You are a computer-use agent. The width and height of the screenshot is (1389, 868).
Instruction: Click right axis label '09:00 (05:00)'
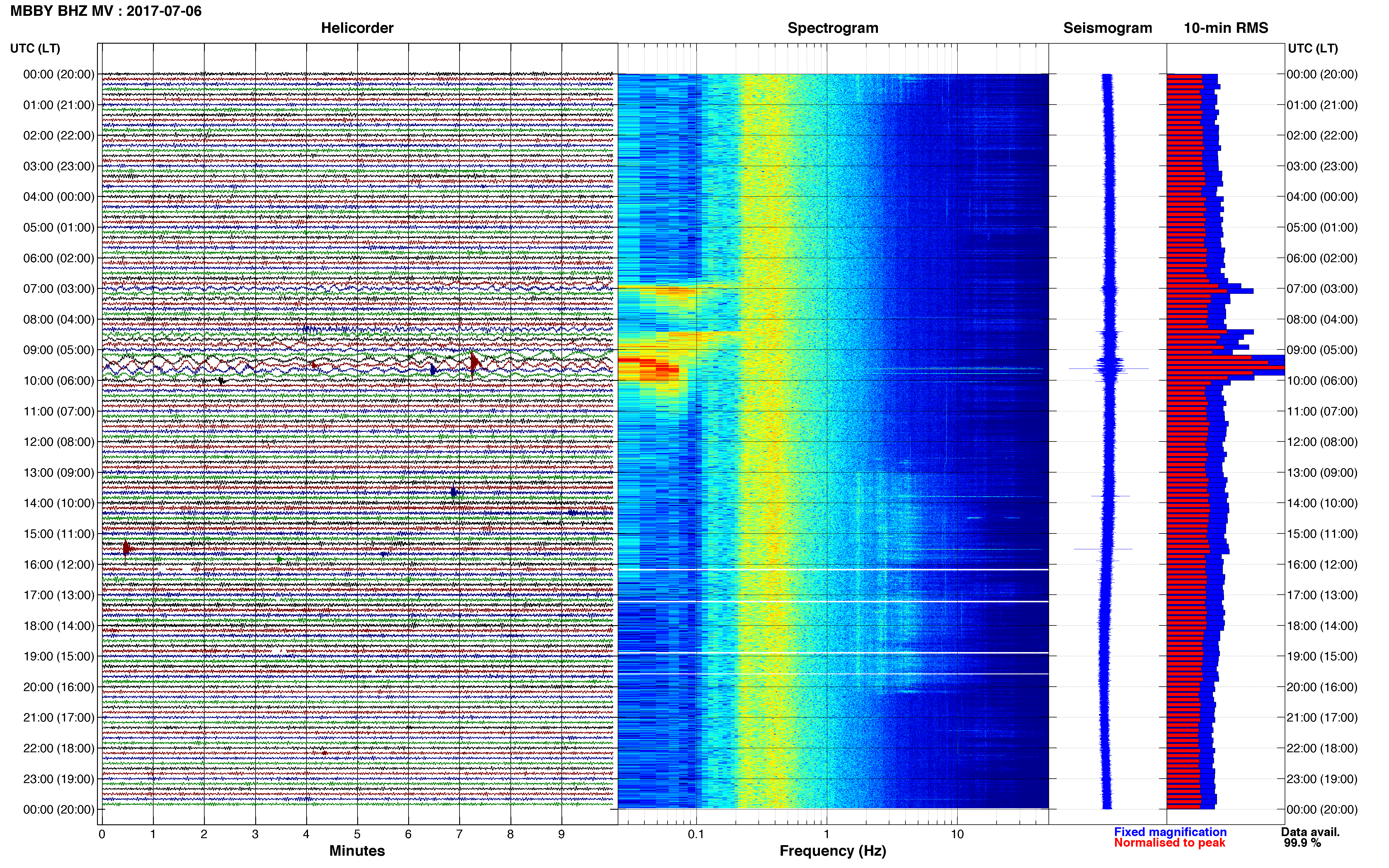point(1322,350)
